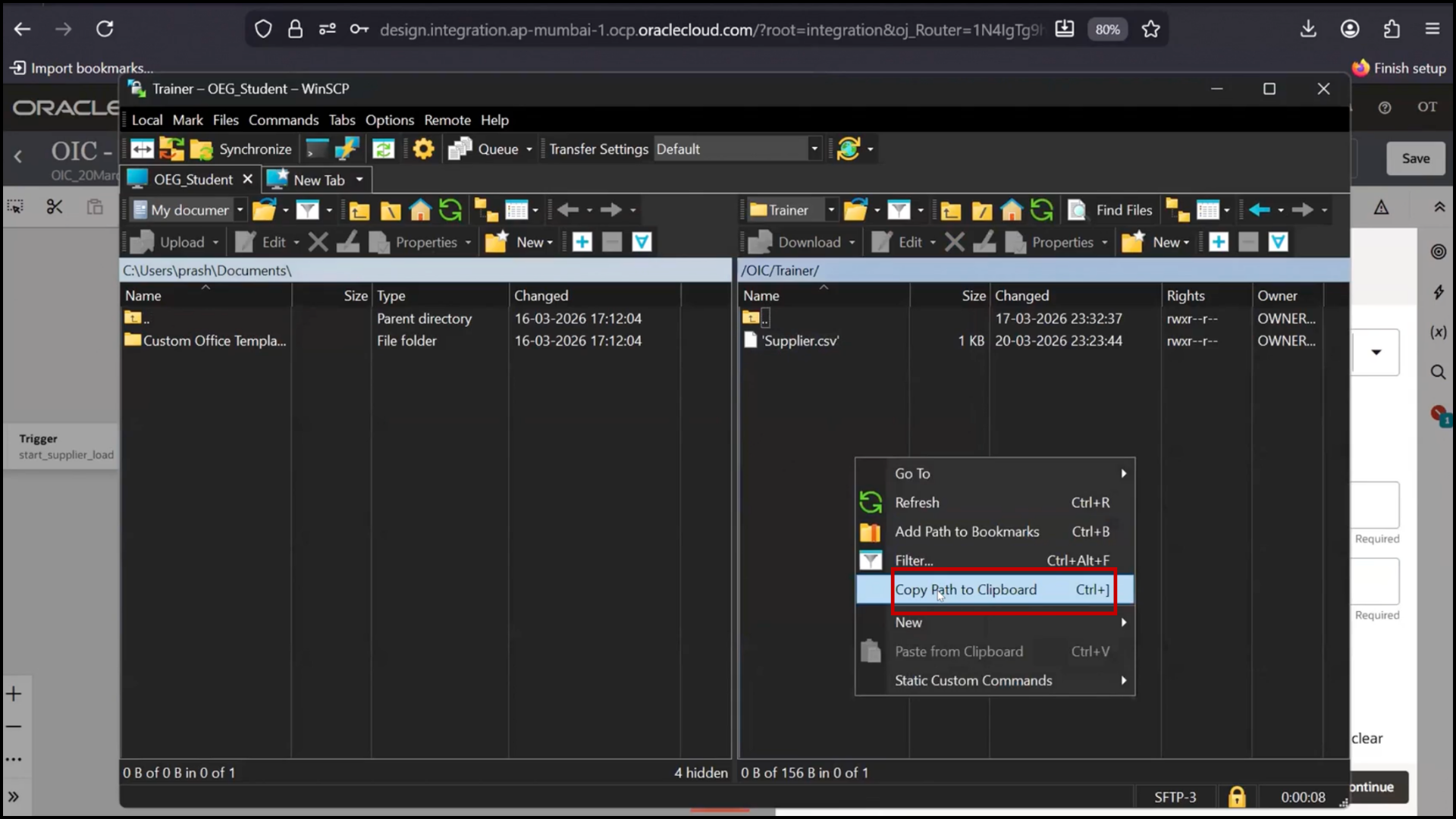Click the remote panel filter funnel icon

(x=899, y=210)
